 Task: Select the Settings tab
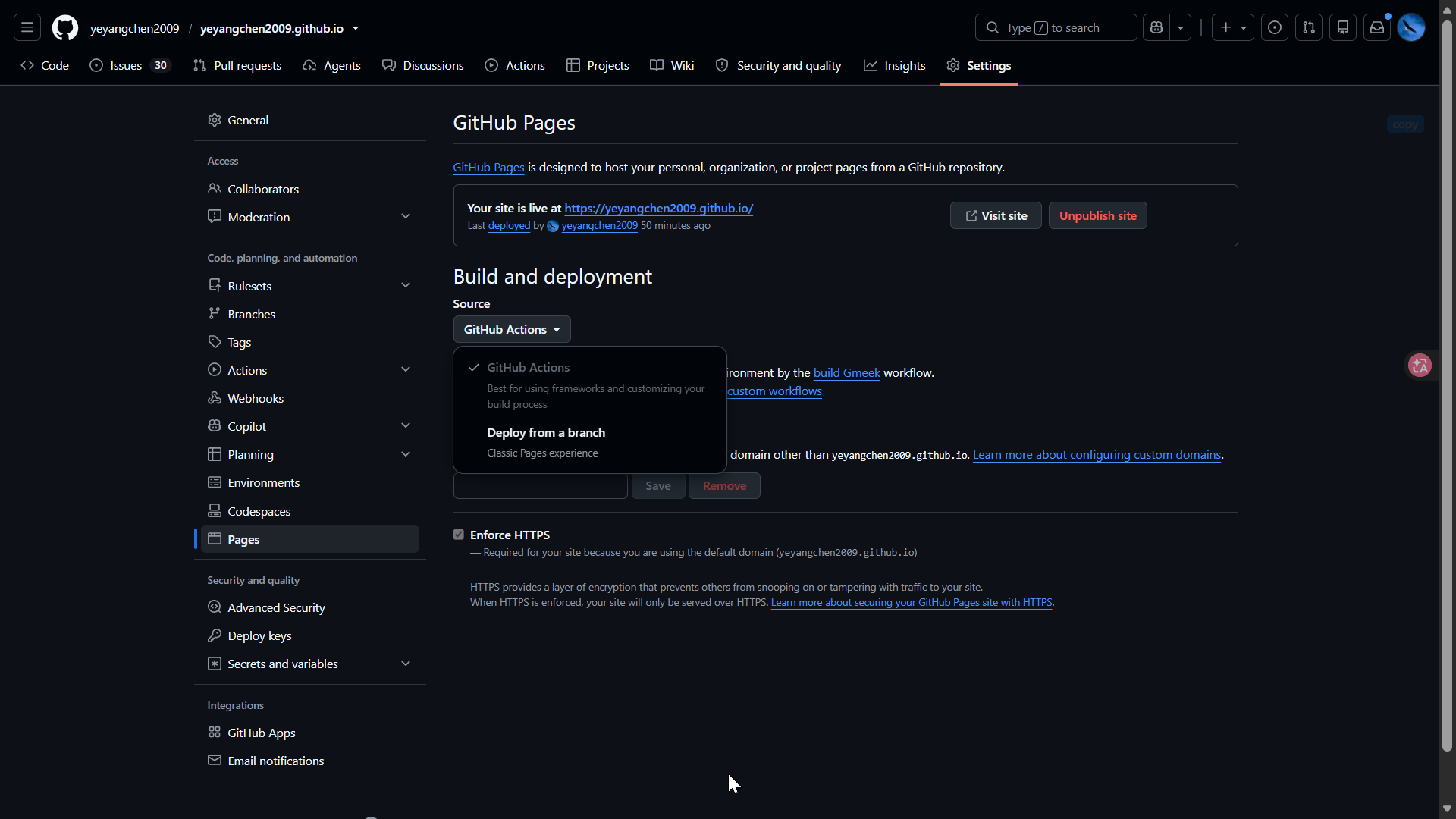979,66
